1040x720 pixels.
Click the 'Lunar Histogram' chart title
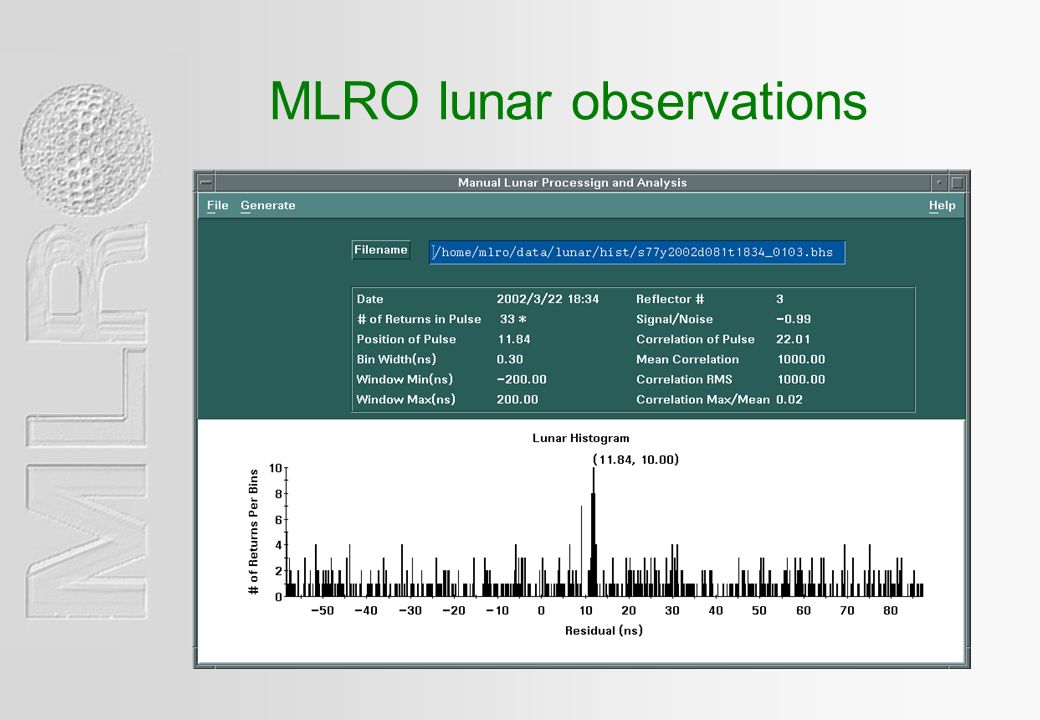click(x=580, y=438)
